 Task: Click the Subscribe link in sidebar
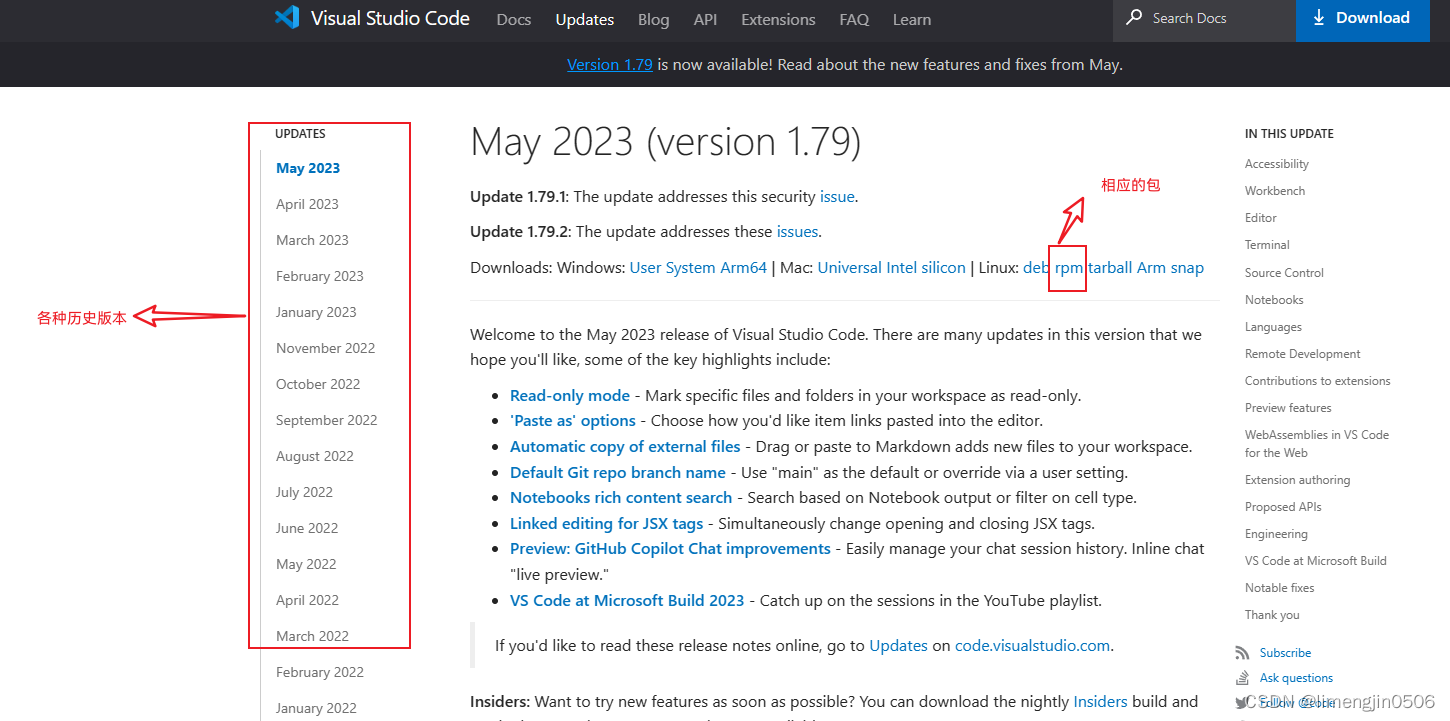point(1285,653)
